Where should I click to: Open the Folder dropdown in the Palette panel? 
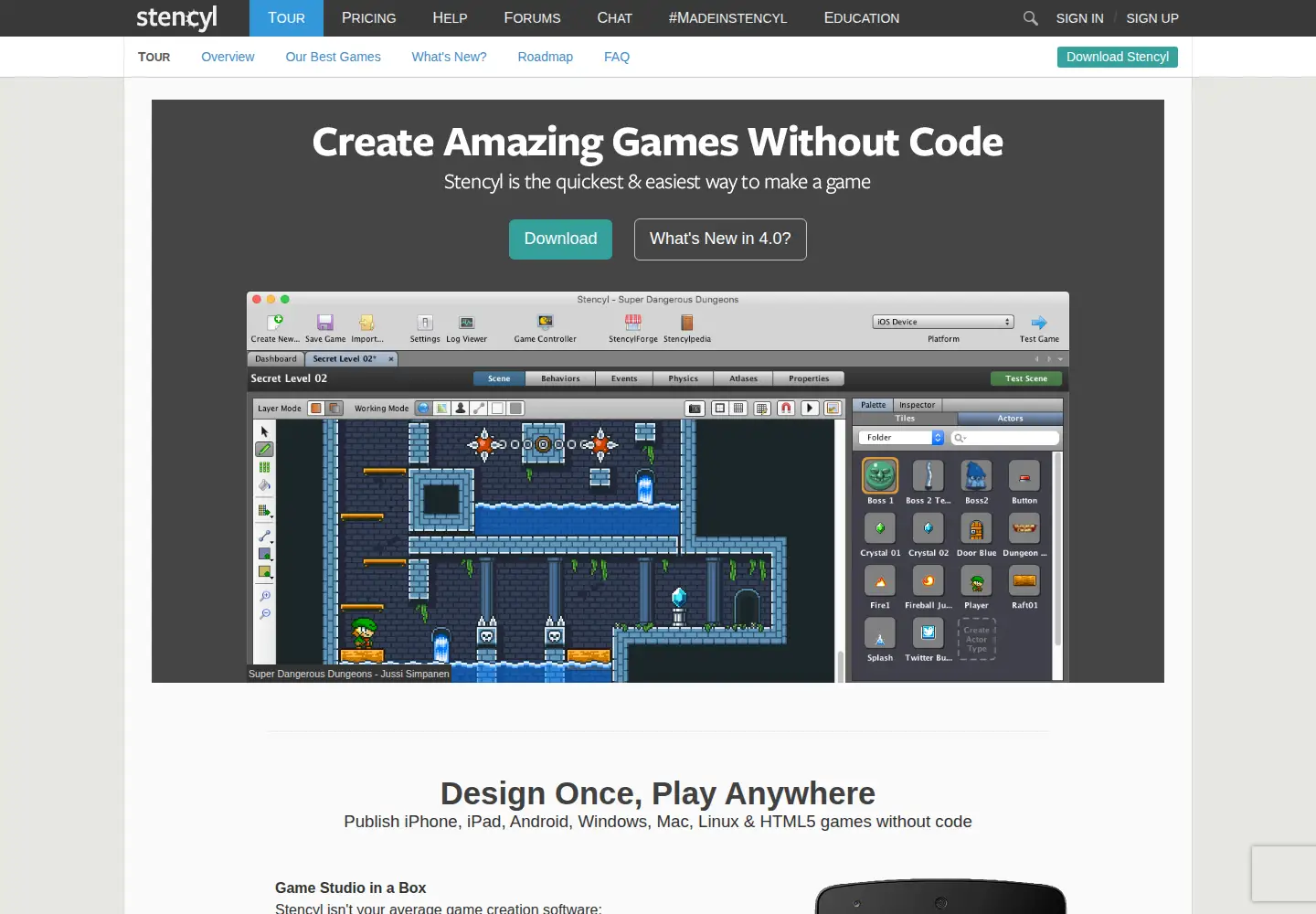click(900, 438)
